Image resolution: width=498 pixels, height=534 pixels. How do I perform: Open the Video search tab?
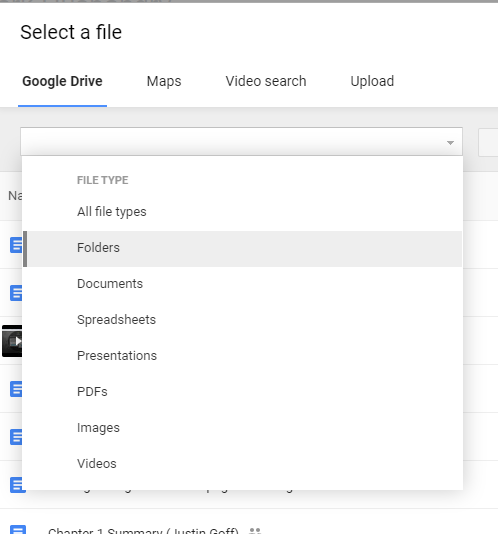tap(266, 81)
